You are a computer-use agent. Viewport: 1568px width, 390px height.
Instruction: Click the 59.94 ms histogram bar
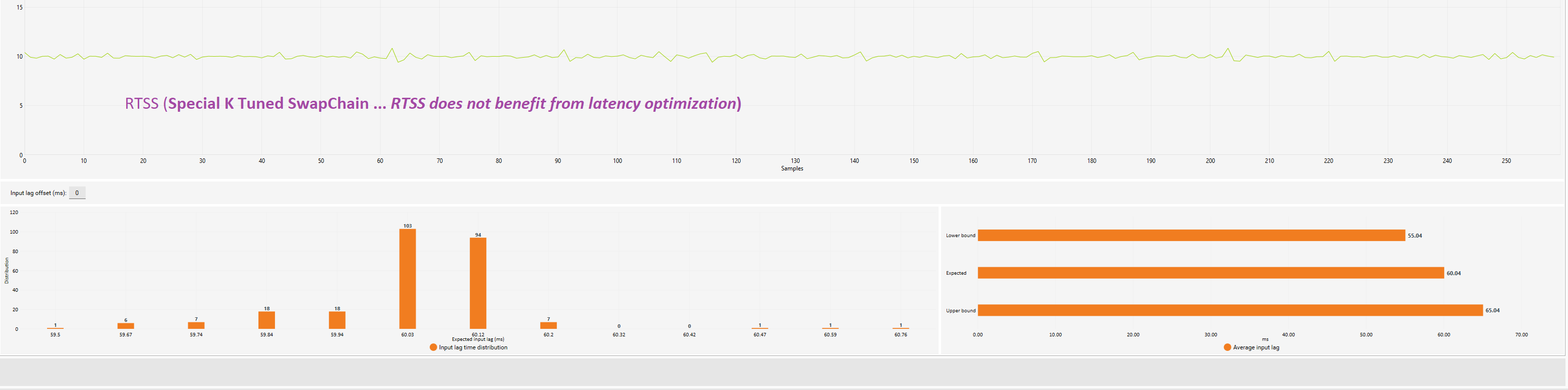click(337, 320)
